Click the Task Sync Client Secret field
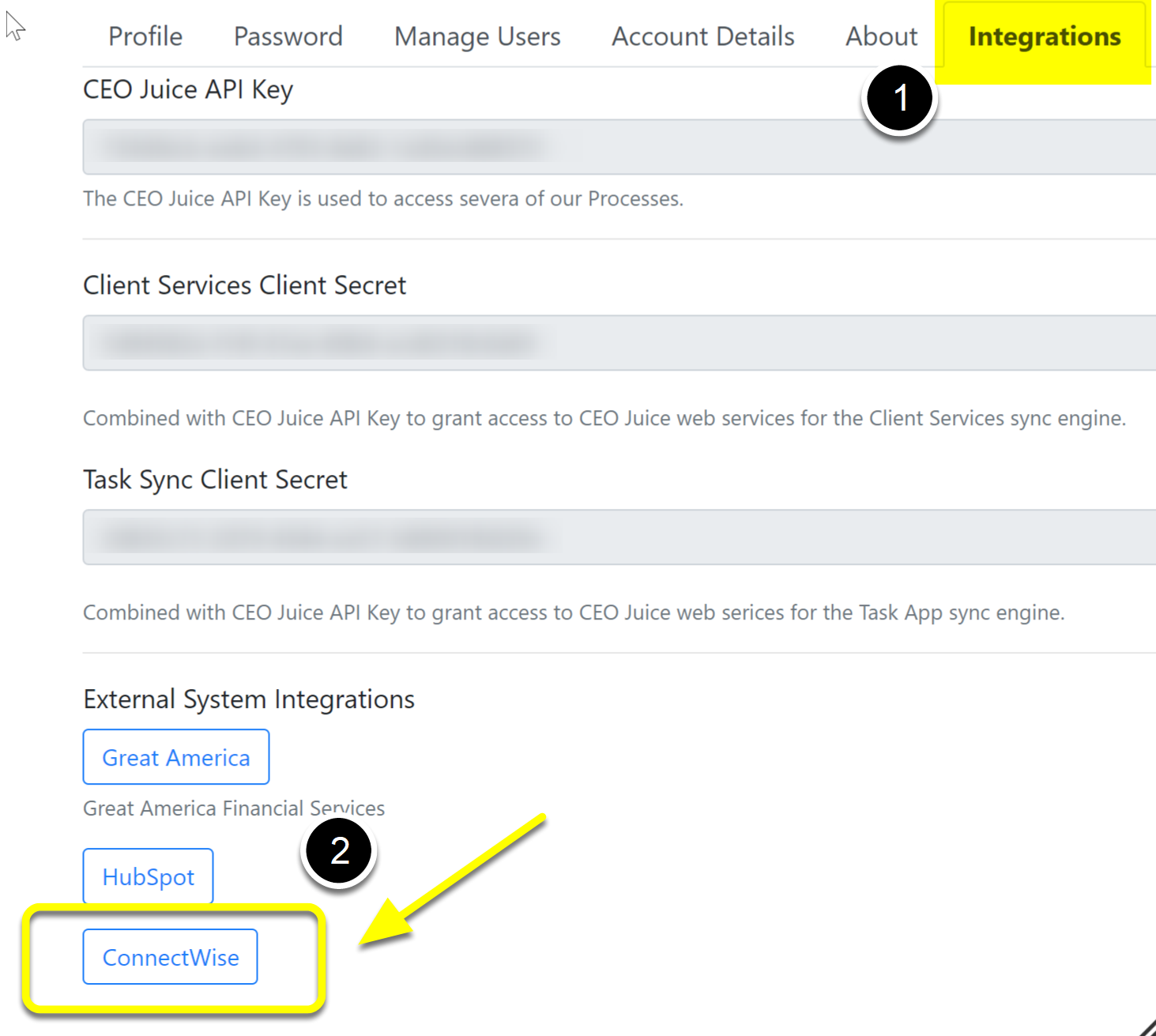 coord(619,537)
